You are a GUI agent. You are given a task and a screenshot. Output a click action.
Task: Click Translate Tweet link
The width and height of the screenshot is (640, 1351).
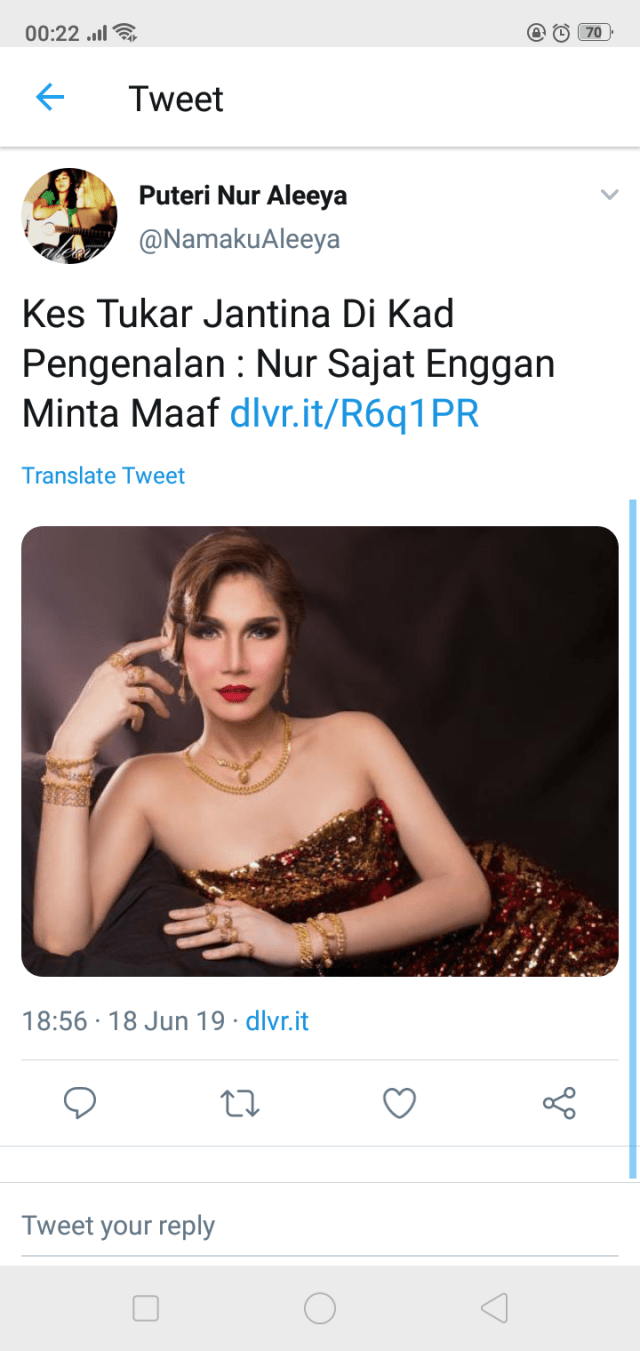coord(104,475)
